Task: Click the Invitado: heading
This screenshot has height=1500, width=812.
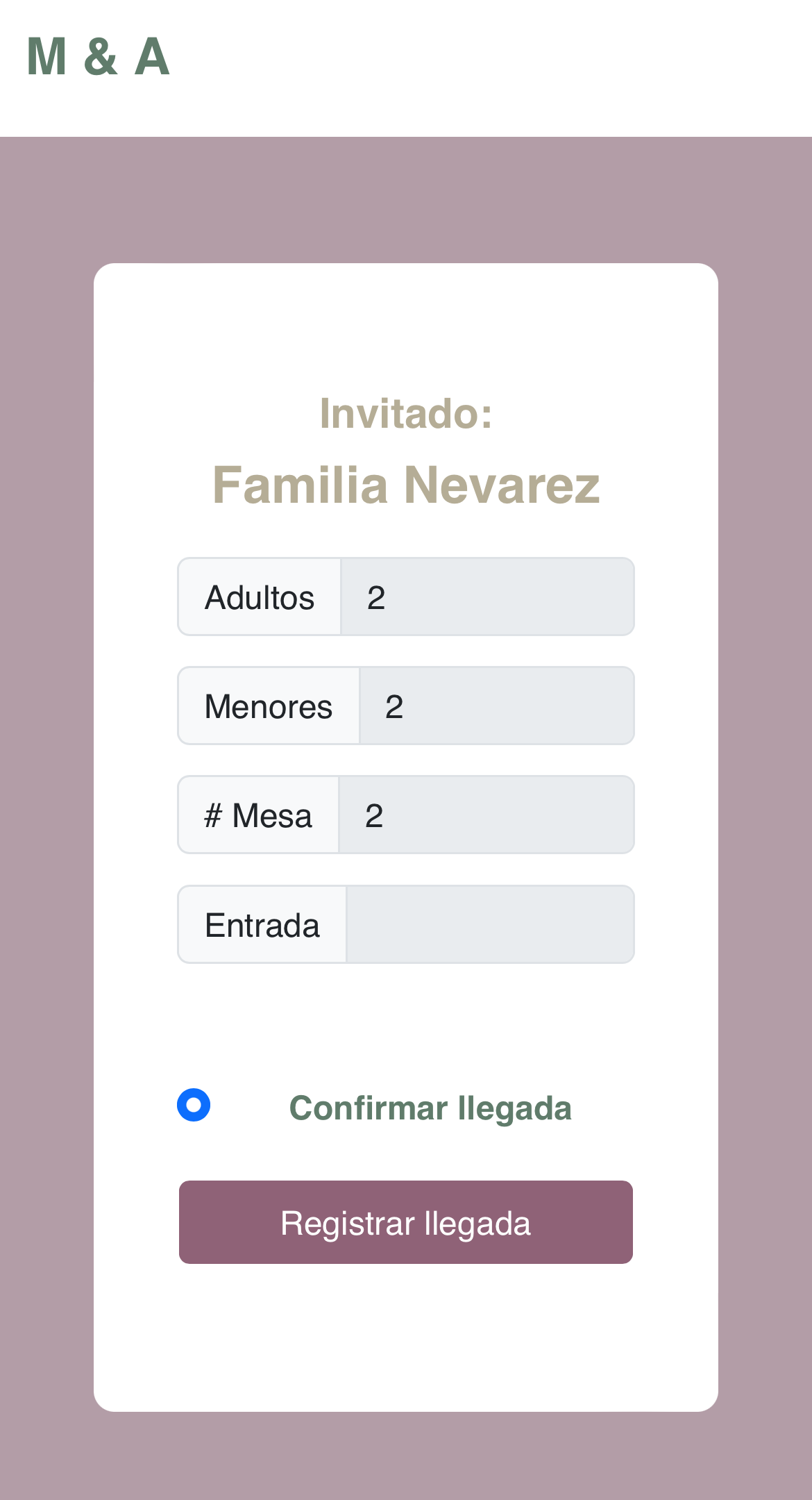Action: (406, 414)
